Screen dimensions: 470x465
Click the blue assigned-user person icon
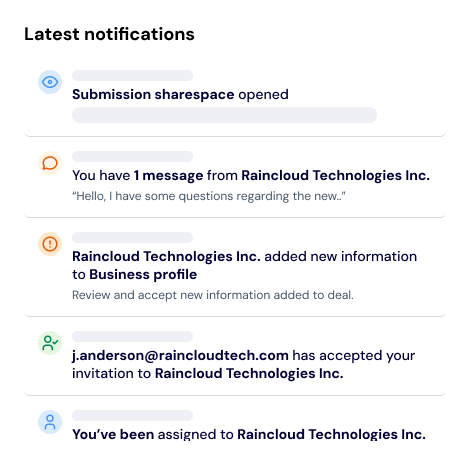pos(50,422)
